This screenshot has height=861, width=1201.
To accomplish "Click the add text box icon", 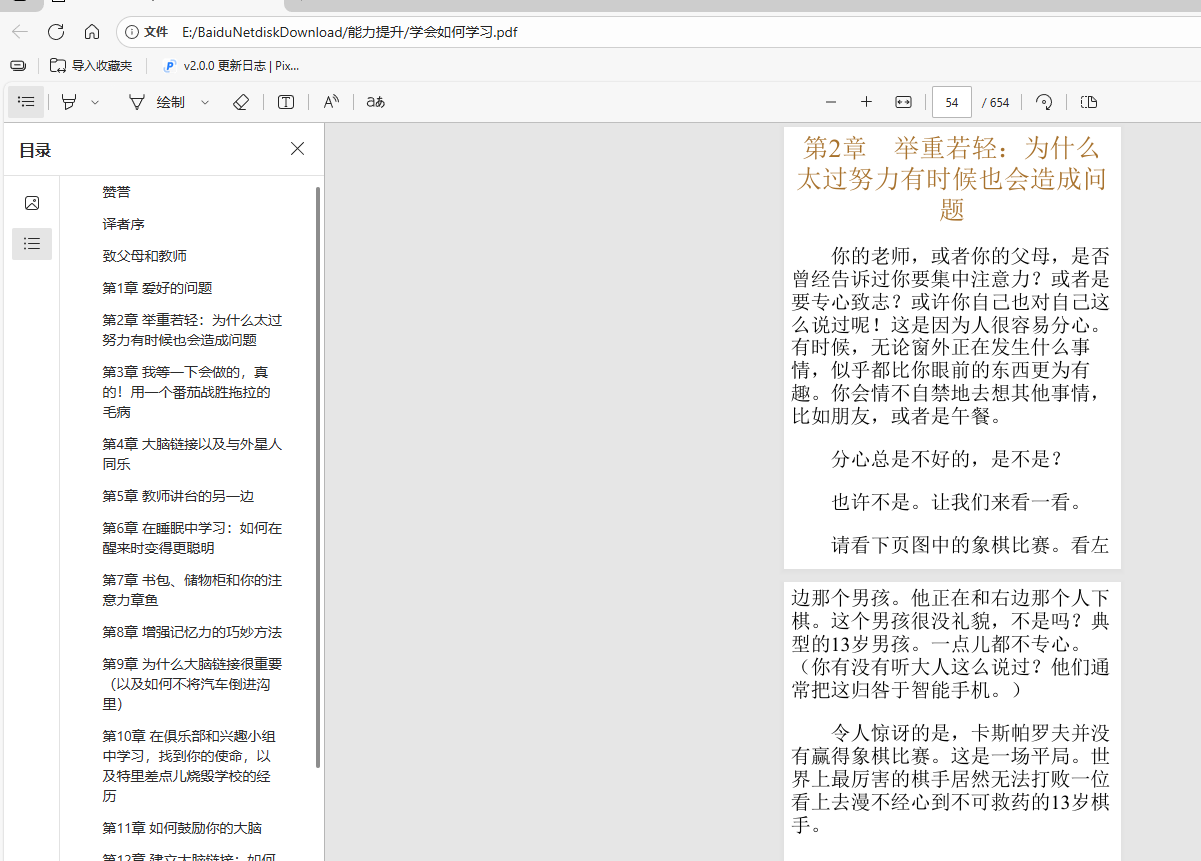I will point(286,102).
